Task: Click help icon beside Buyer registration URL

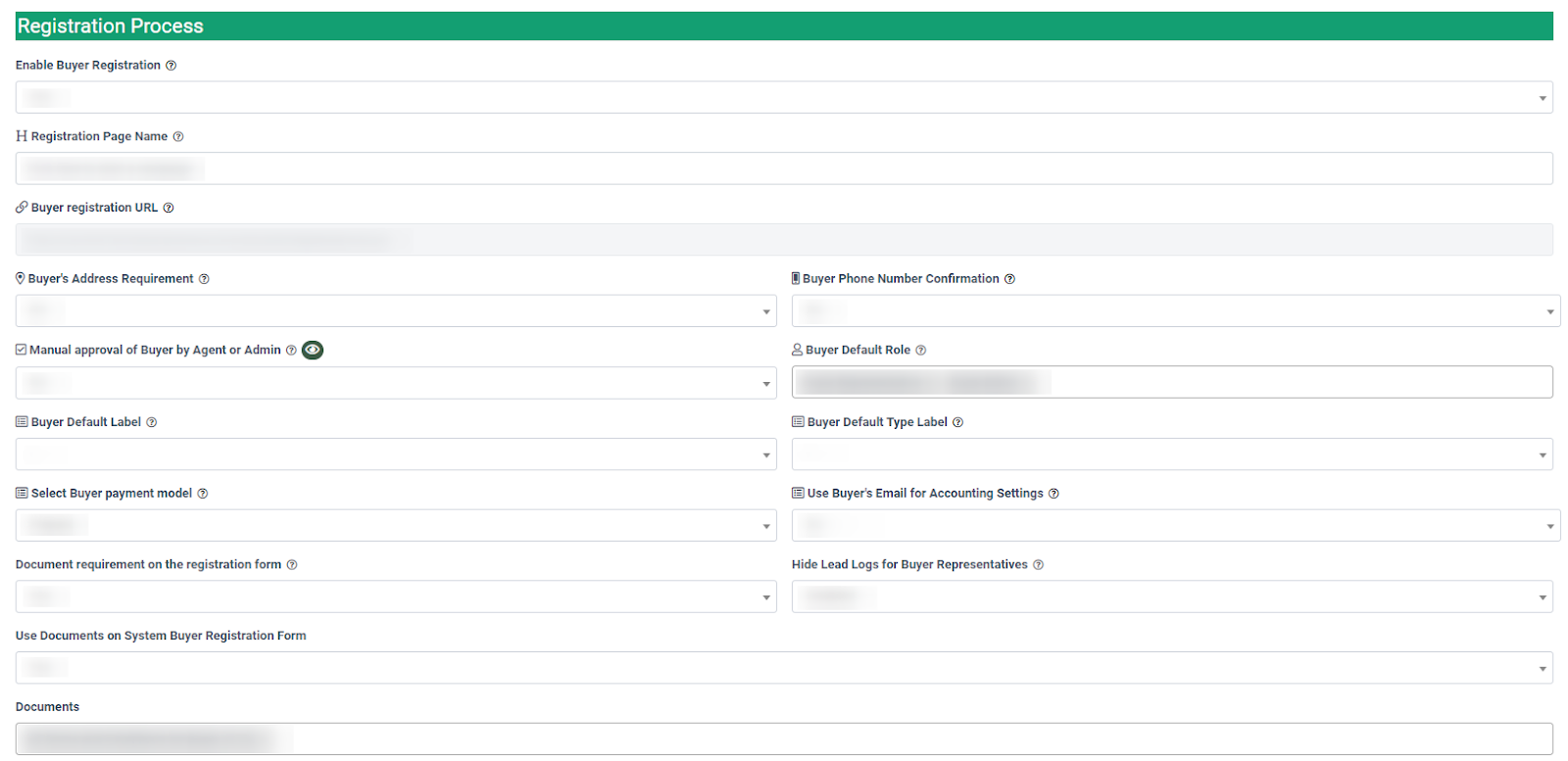Action: [x=169, y=208]
